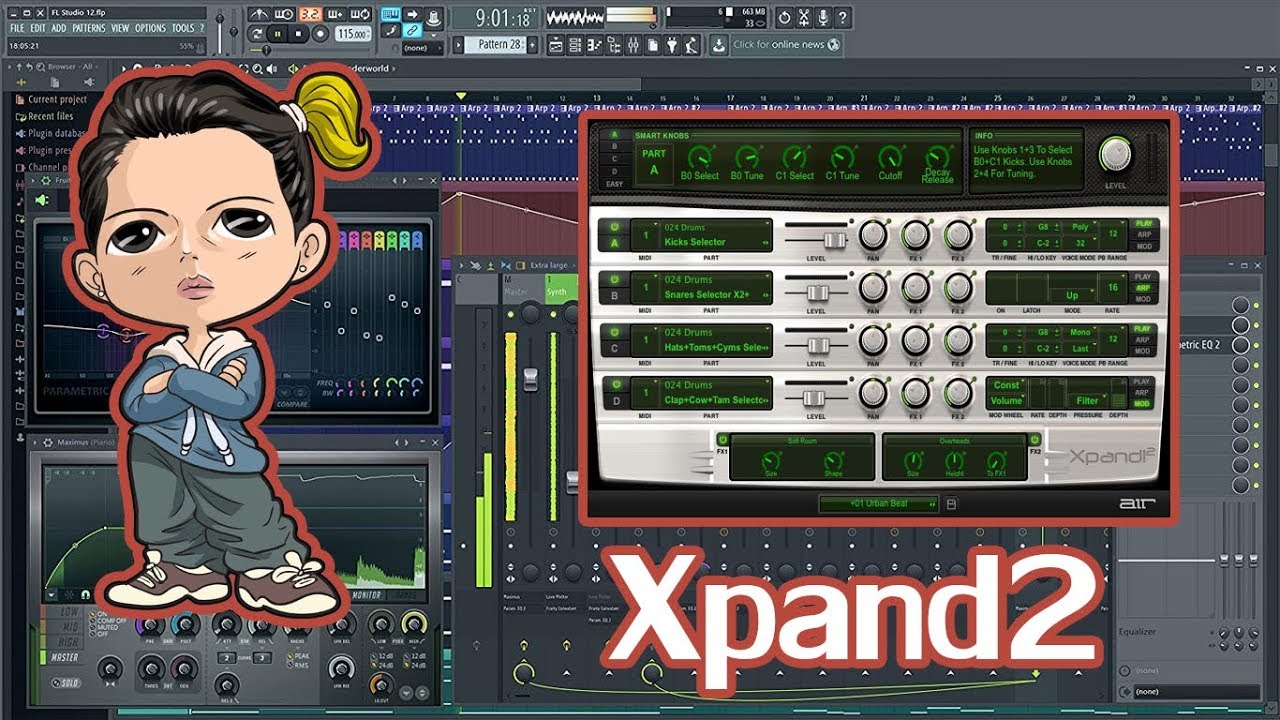
Task: Click the 'Click for online news' bar
Action: pos(785,45)
